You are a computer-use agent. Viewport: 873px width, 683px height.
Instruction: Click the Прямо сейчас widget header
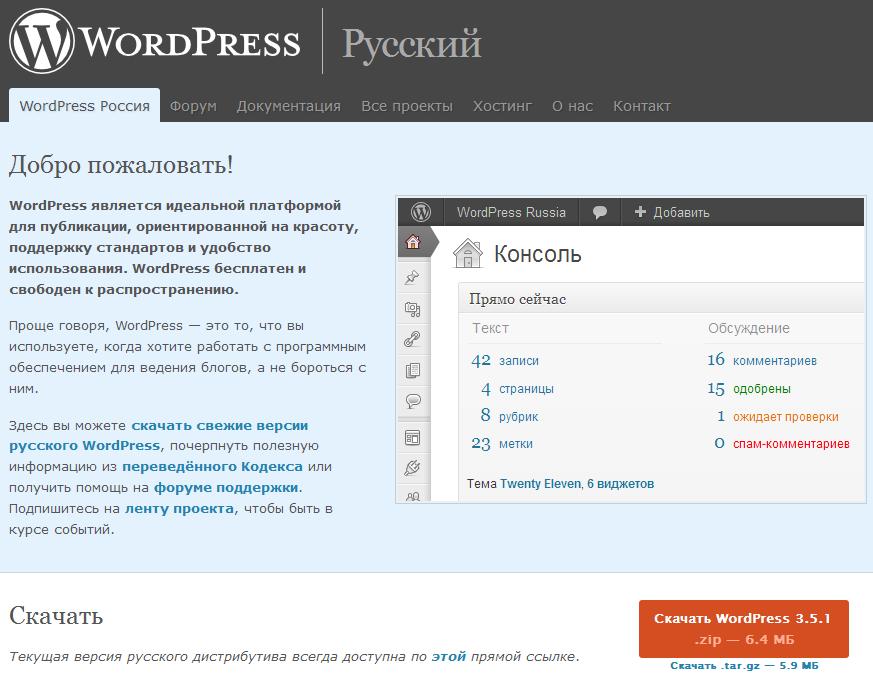coord(661,299)
